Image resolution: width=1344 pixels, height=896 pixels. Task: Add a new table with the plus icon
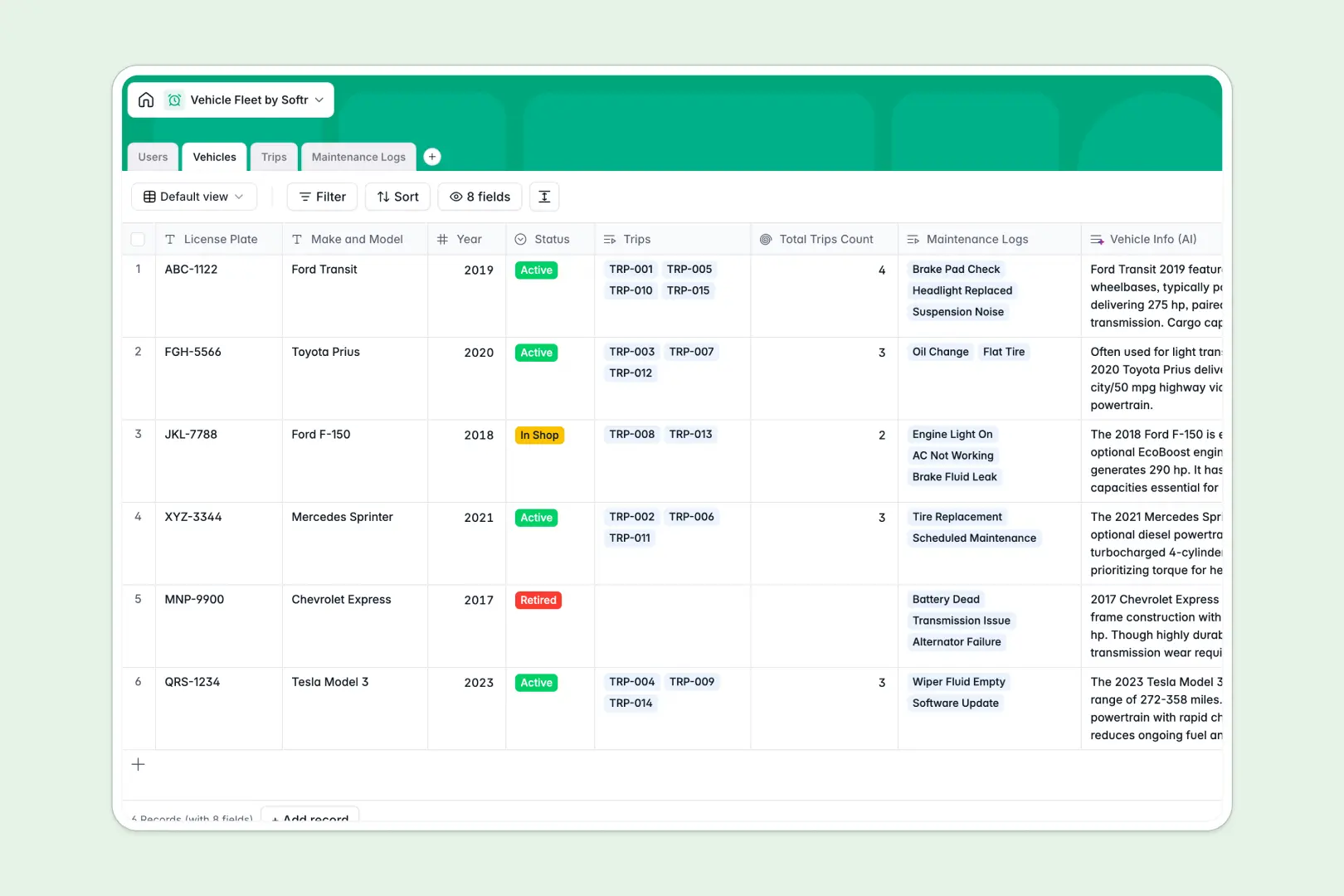click(x=432, y=156)
